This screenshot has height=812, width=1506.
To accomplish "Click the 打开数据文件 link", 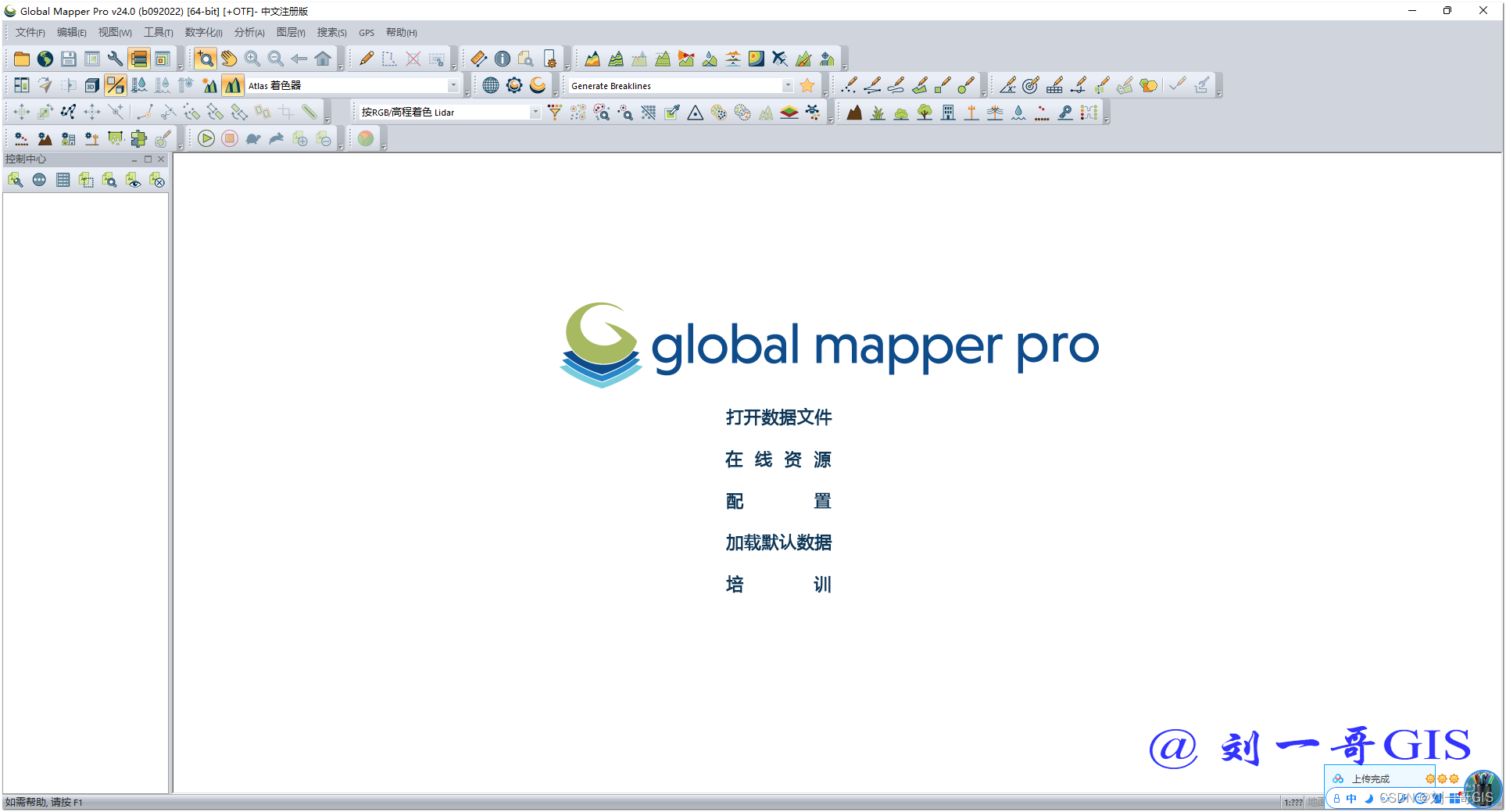I will pos(778,417).
